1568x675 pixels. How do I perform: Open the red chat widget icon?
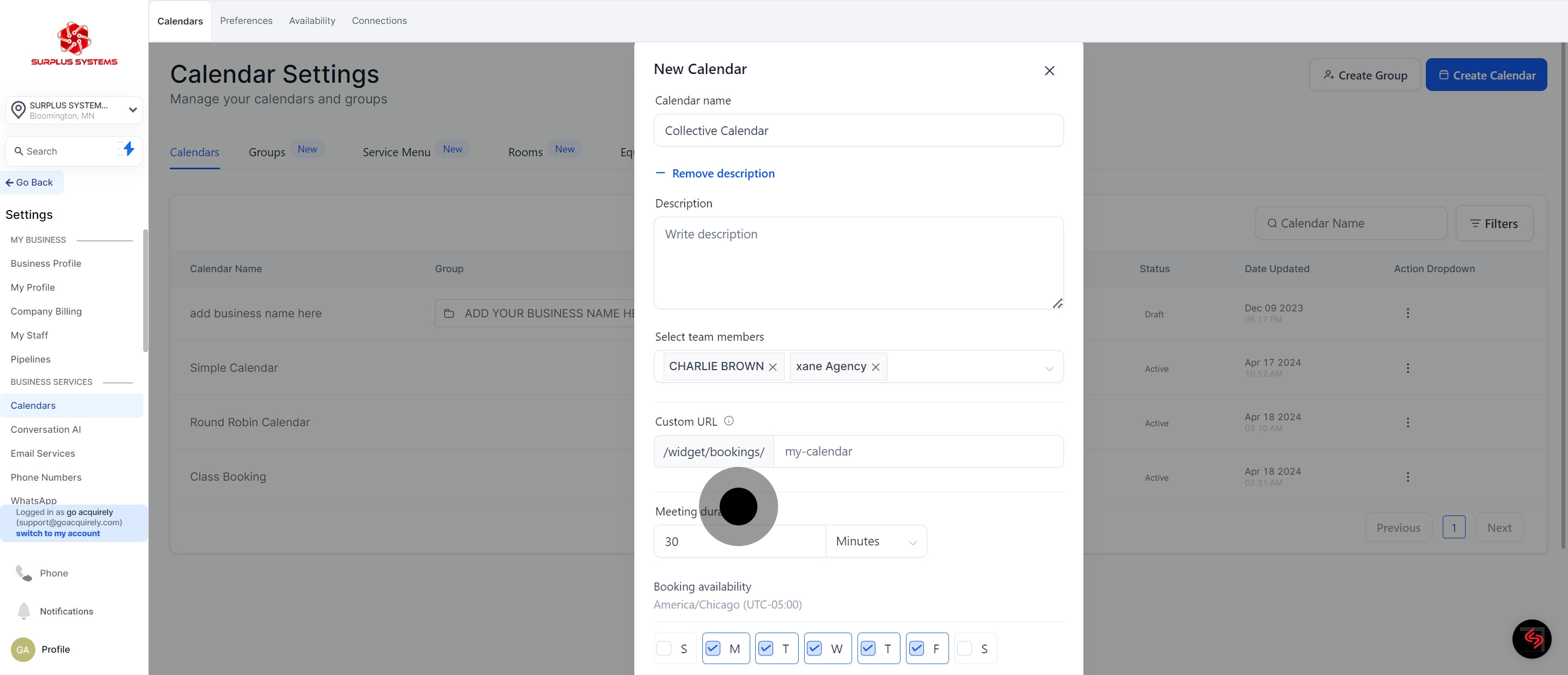(1532, 639)
